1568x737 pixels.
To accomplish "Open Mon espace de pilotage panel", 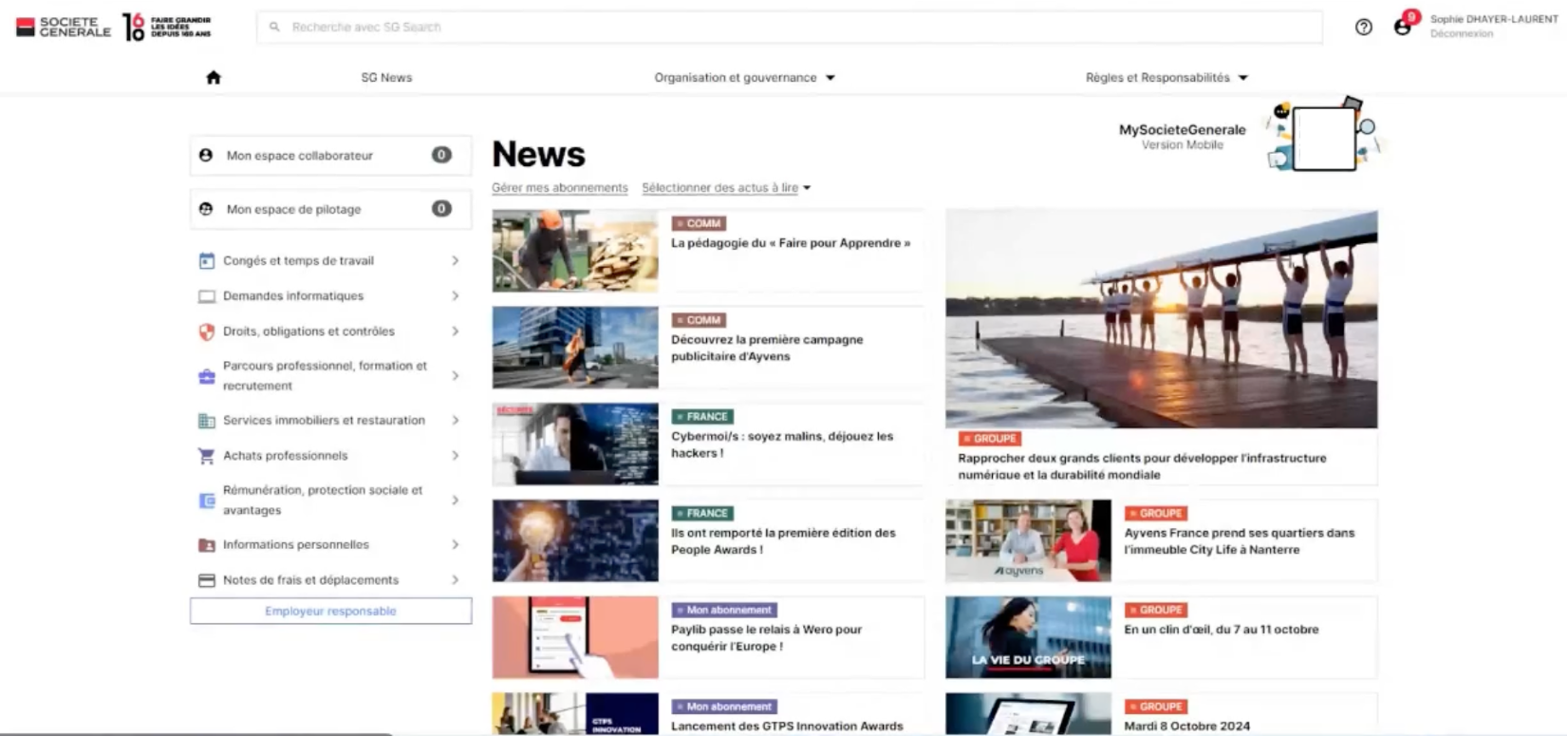I will (x=330, y=209).
